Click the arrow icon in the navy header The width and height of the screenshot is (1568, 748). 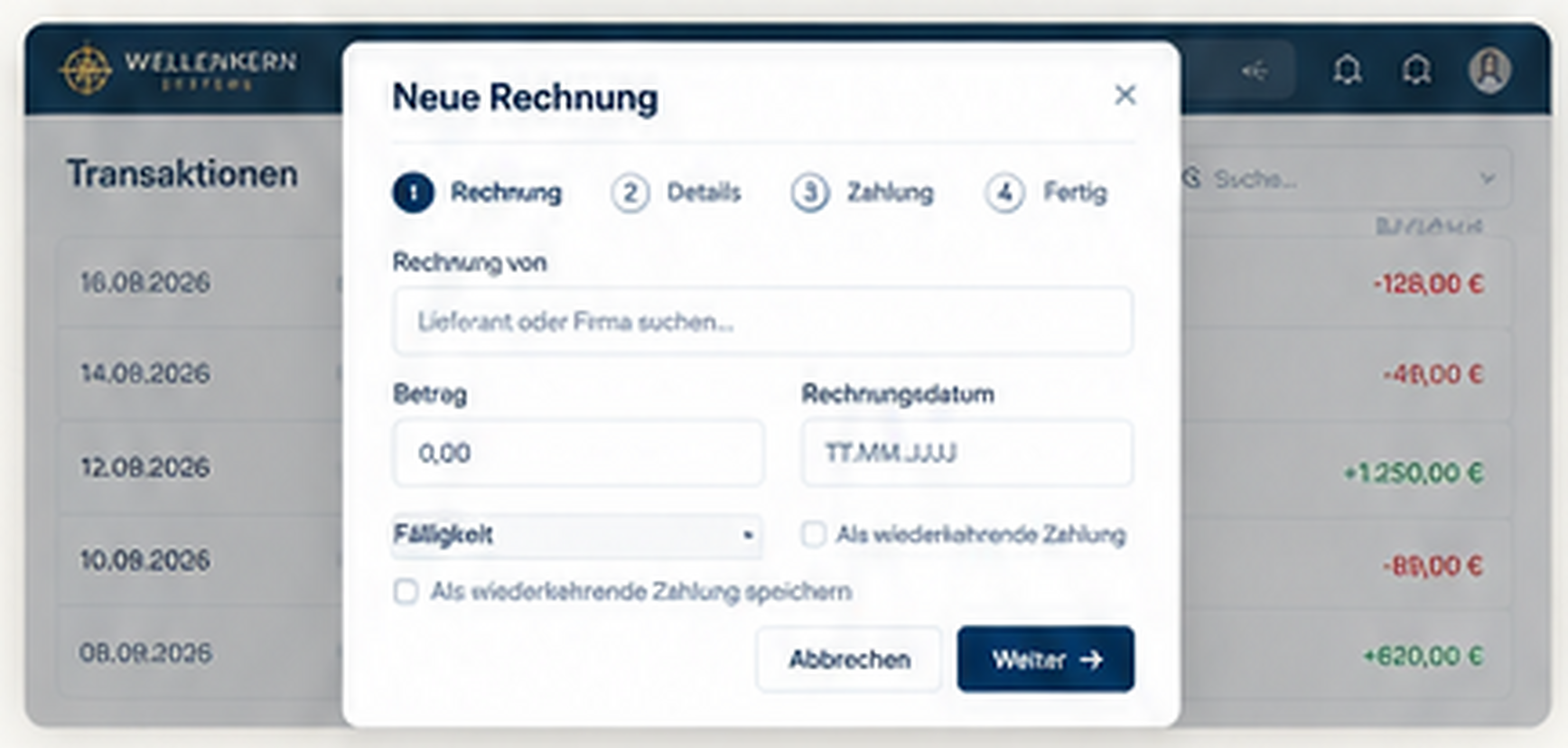1254,70
